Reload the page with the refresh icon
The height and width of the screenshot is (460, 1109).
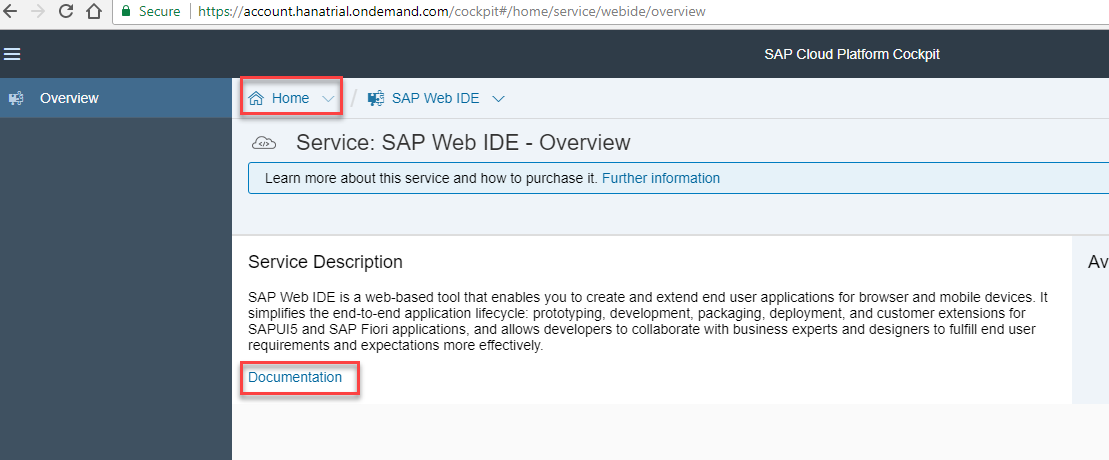[66, 11]
